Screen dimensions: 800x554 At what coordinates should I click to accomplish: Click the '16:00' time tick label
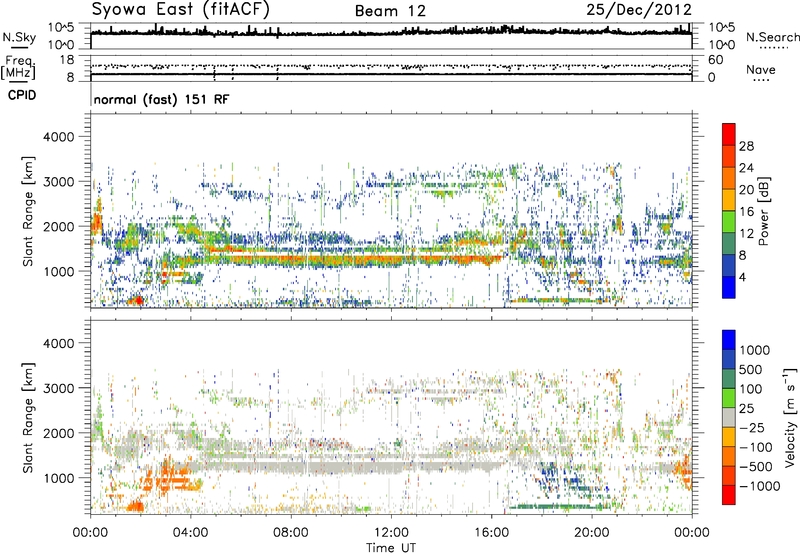(x=491, y=533)
